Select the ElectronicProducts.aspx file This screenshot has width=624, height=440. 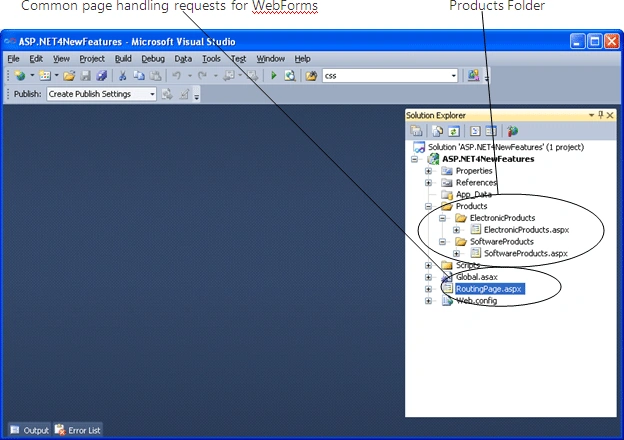tap(526, 230)
